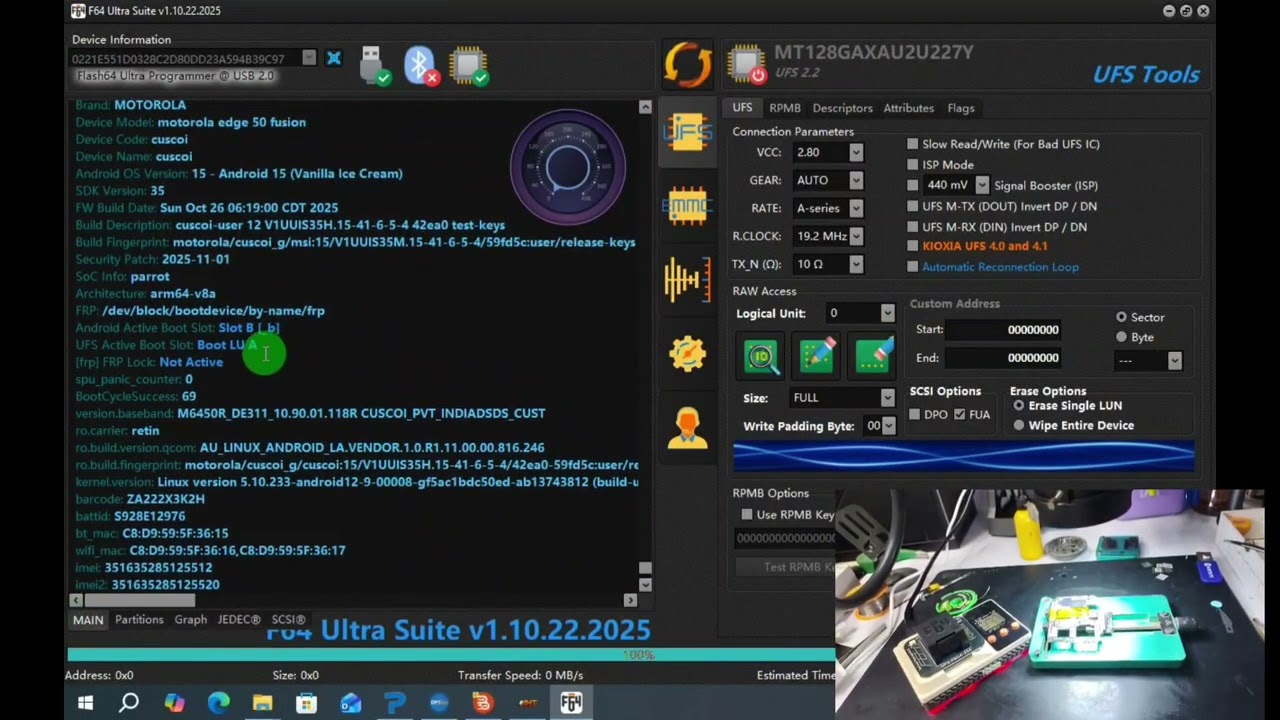
Task: Click the chip power icon beside MT128GAXAU2U227Y
Action: tap(746, 64)
